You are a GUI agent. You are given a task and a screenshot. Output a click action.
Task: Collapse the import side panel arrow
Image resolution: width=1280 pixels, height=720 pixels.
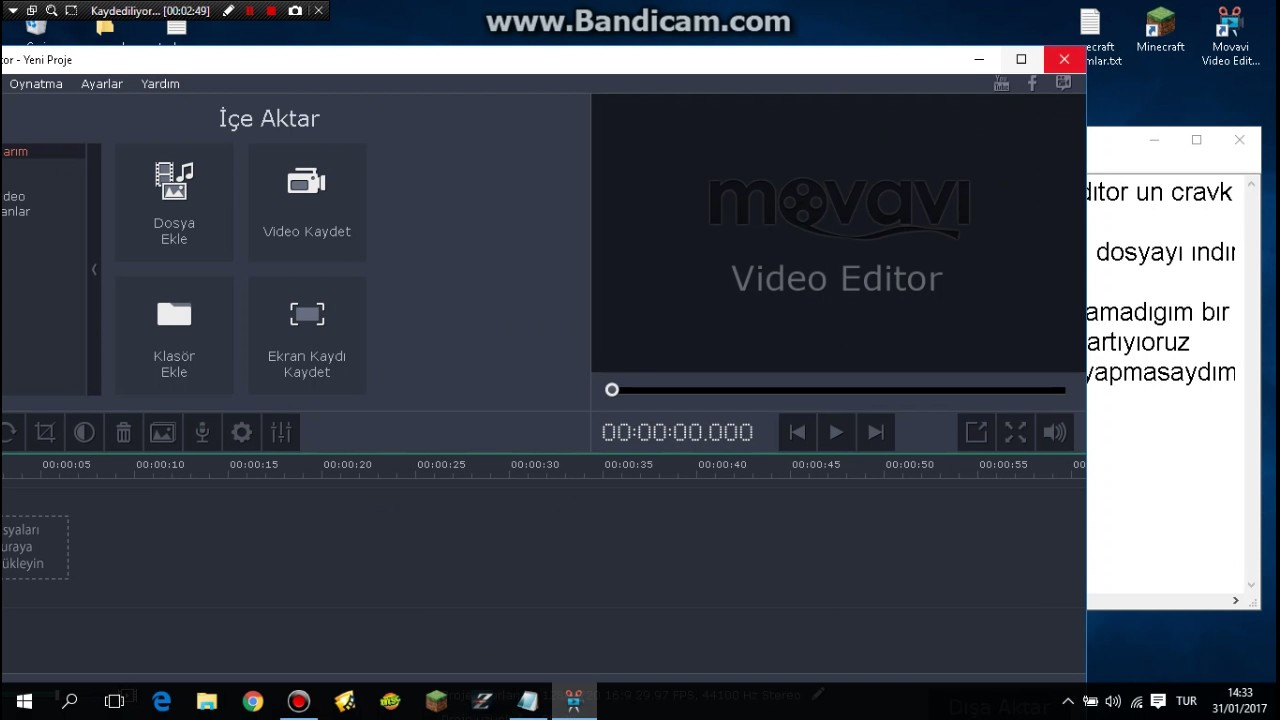94,269
